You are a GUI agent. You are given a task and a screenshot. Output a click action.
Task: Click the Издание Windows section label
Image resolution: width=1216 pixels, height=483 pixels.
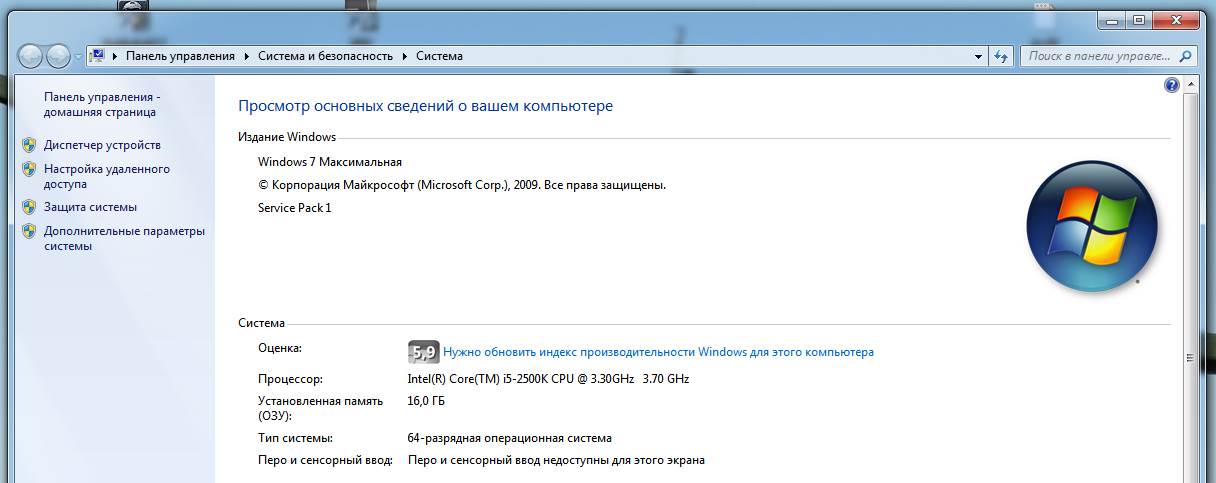pyautogui.click(x=287, y=137)
